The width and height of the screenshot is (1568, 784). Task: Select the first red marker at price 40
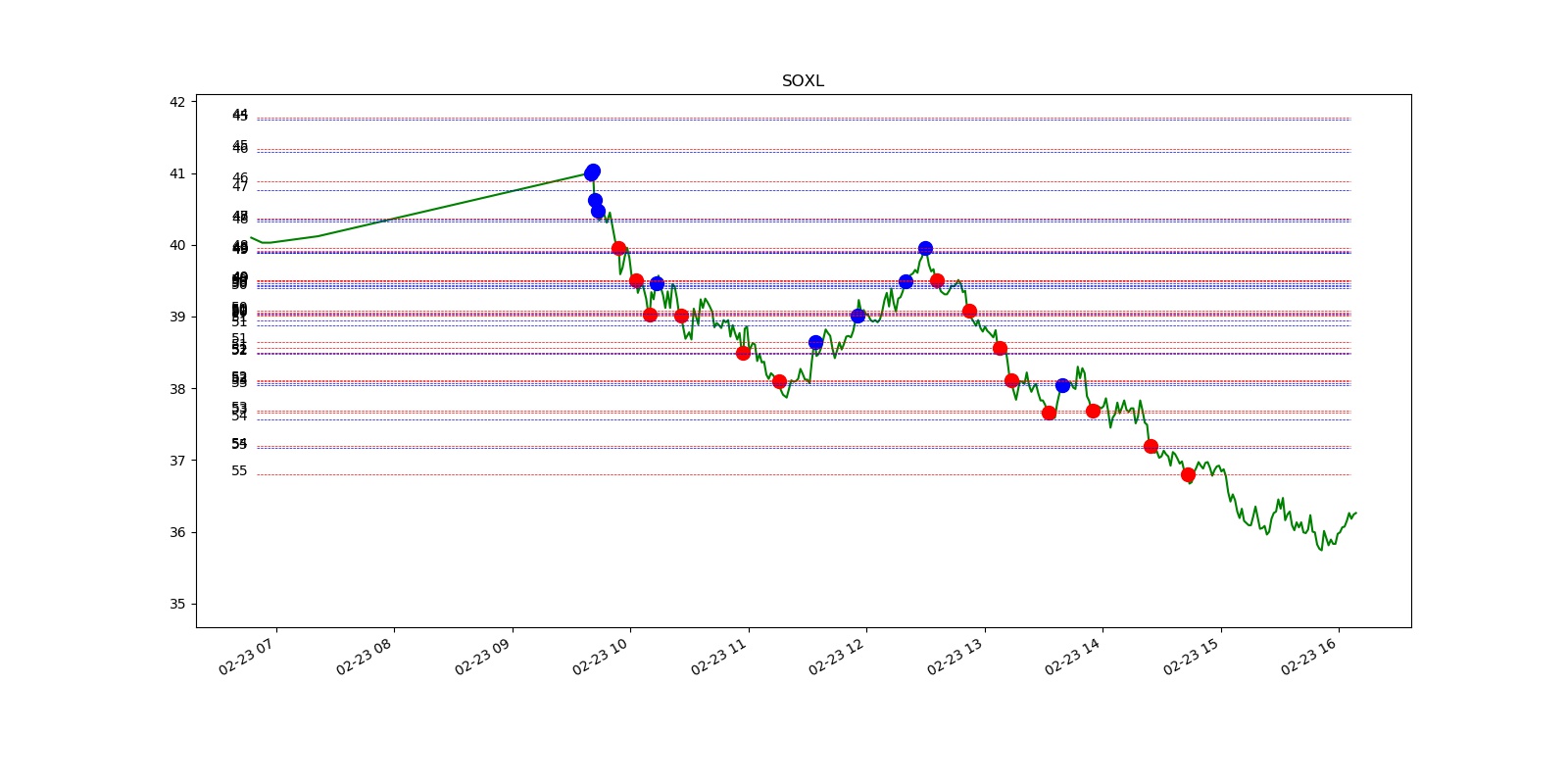pyautogui.click(x=618, y=248)
